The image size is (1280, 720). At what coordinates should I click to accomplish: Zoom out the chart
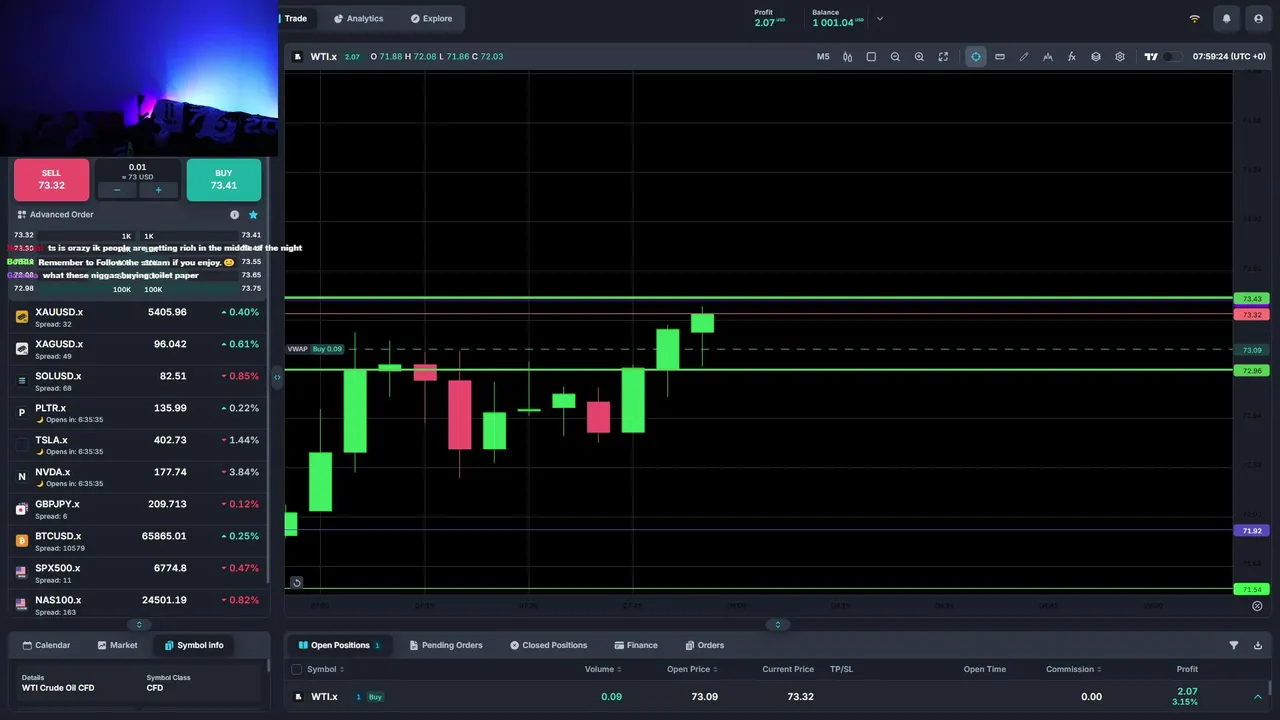[x=895, y=57]
